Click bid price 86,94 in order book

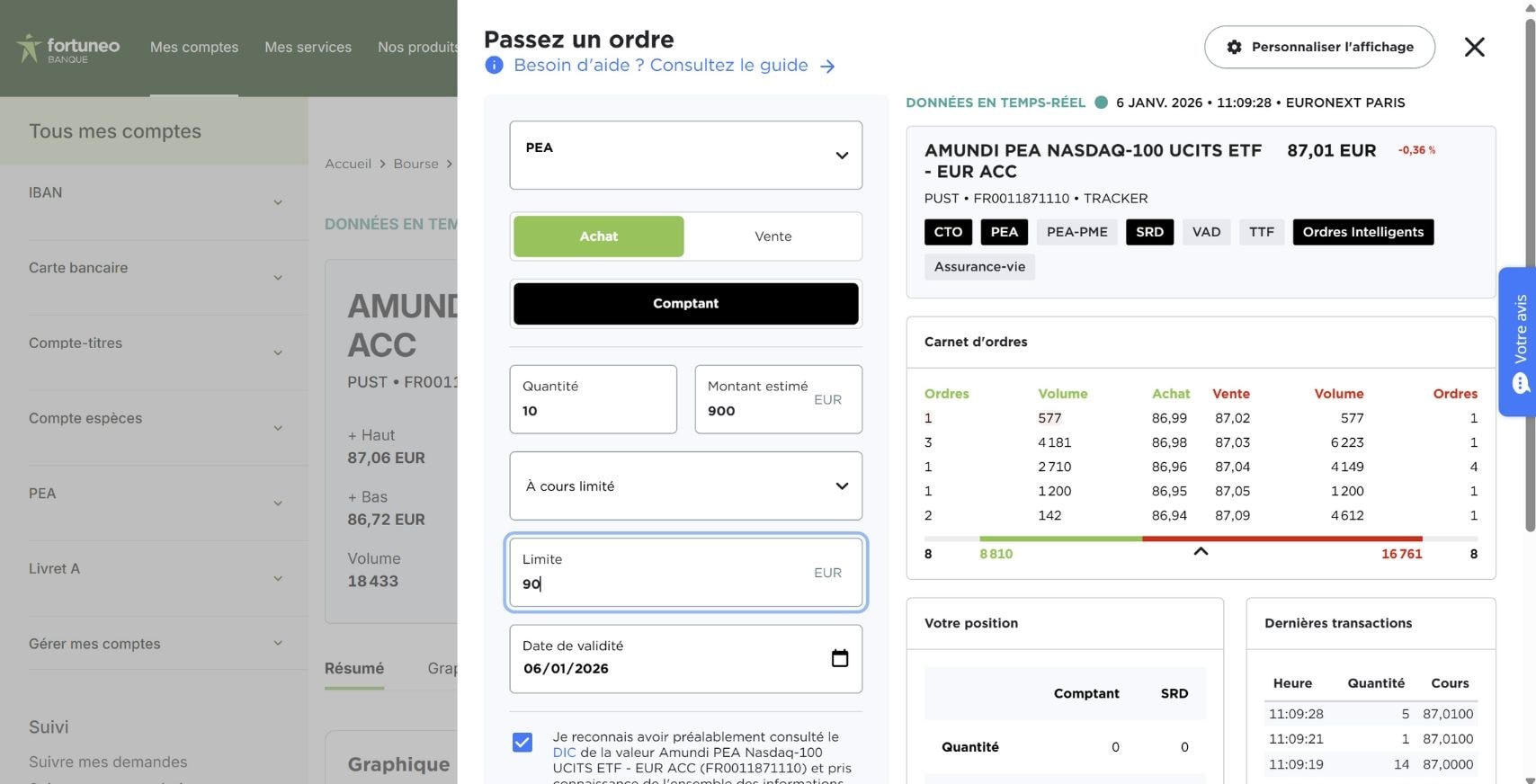pyautogui.click(x=1169, y=515)
